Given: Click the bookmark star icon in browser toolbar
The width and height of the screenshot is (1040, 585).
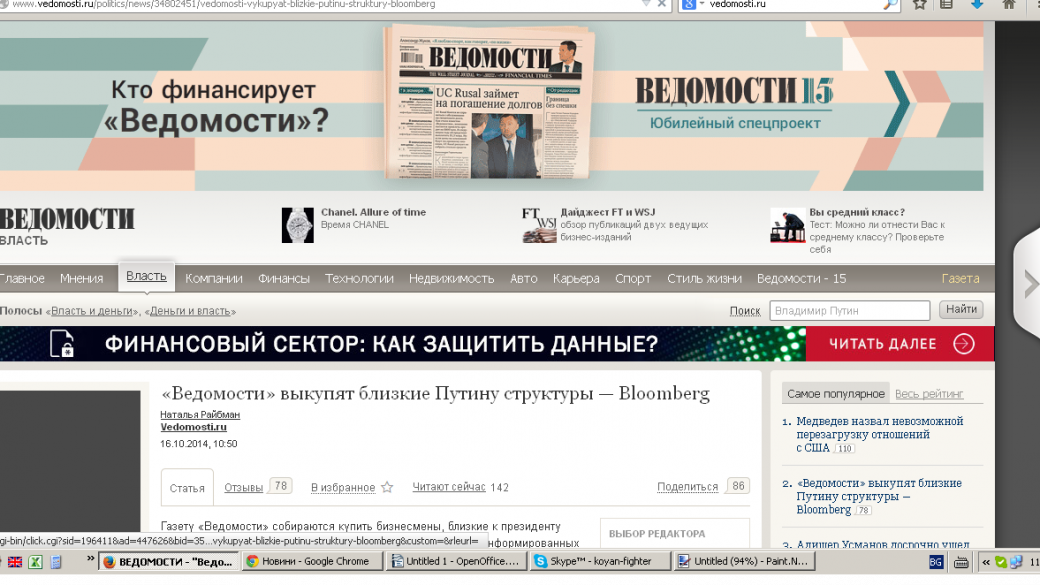Looking at the screenshot, I should tap(919, 4).
